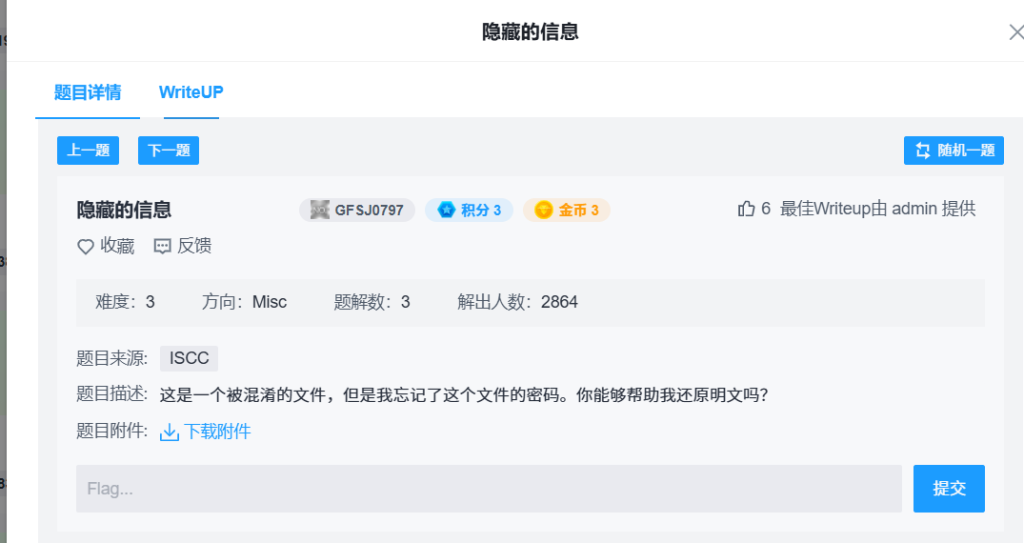Open the 下载附件 download link

click(217, 432)
